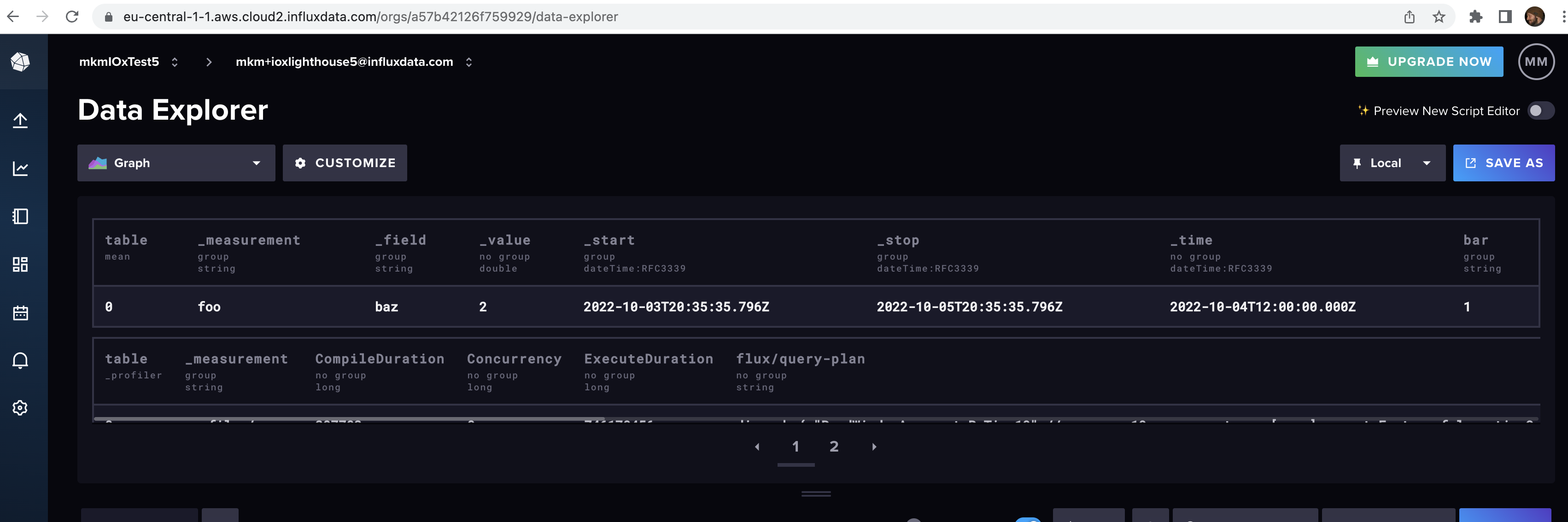Open the Tasks calendar icon
The image size is (1568, 522).
click(x=20, y=312)
